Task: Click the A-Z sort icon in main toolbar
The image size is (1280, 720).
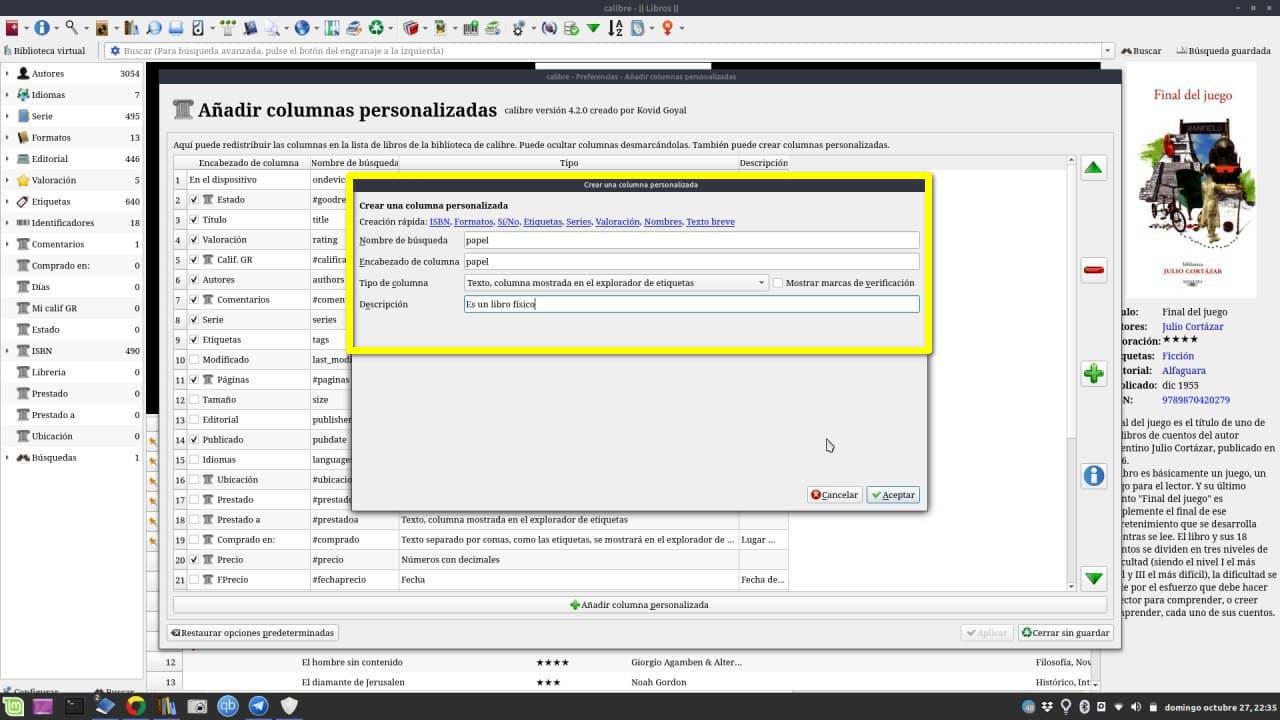Action: (x=615, y=28)
